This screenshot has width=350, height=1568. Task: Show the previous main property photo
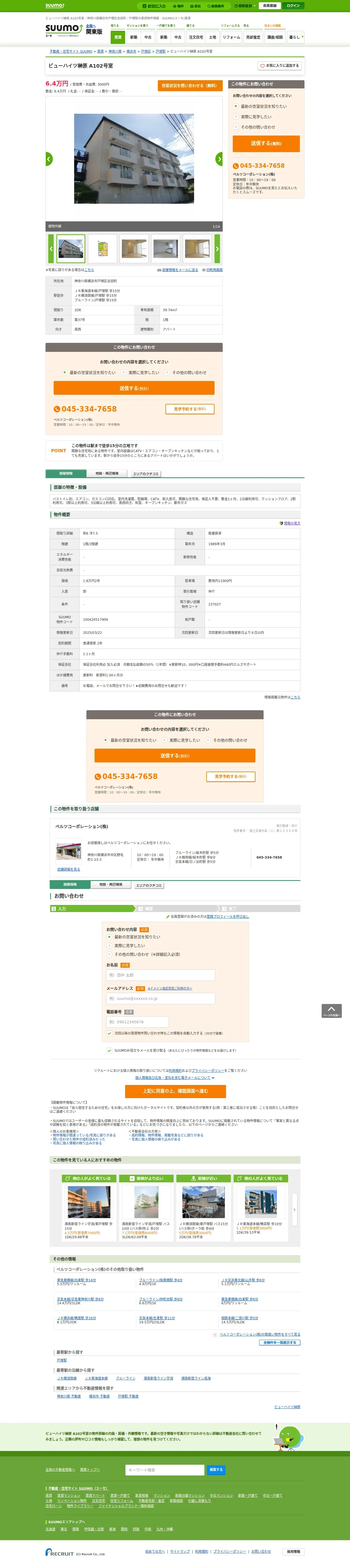(49, 159)
